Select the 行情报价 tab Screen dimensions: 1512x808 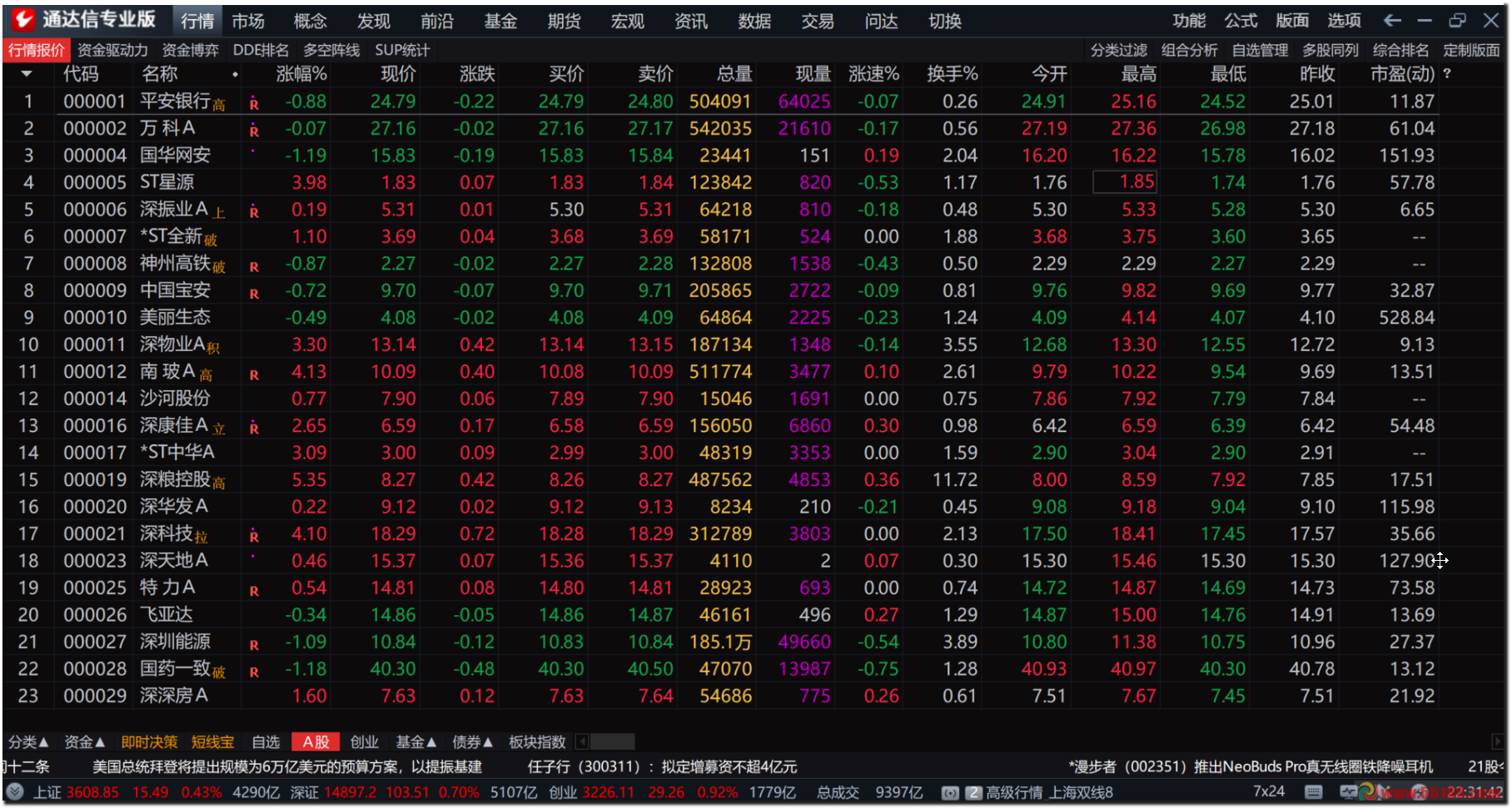click(37, 50)
